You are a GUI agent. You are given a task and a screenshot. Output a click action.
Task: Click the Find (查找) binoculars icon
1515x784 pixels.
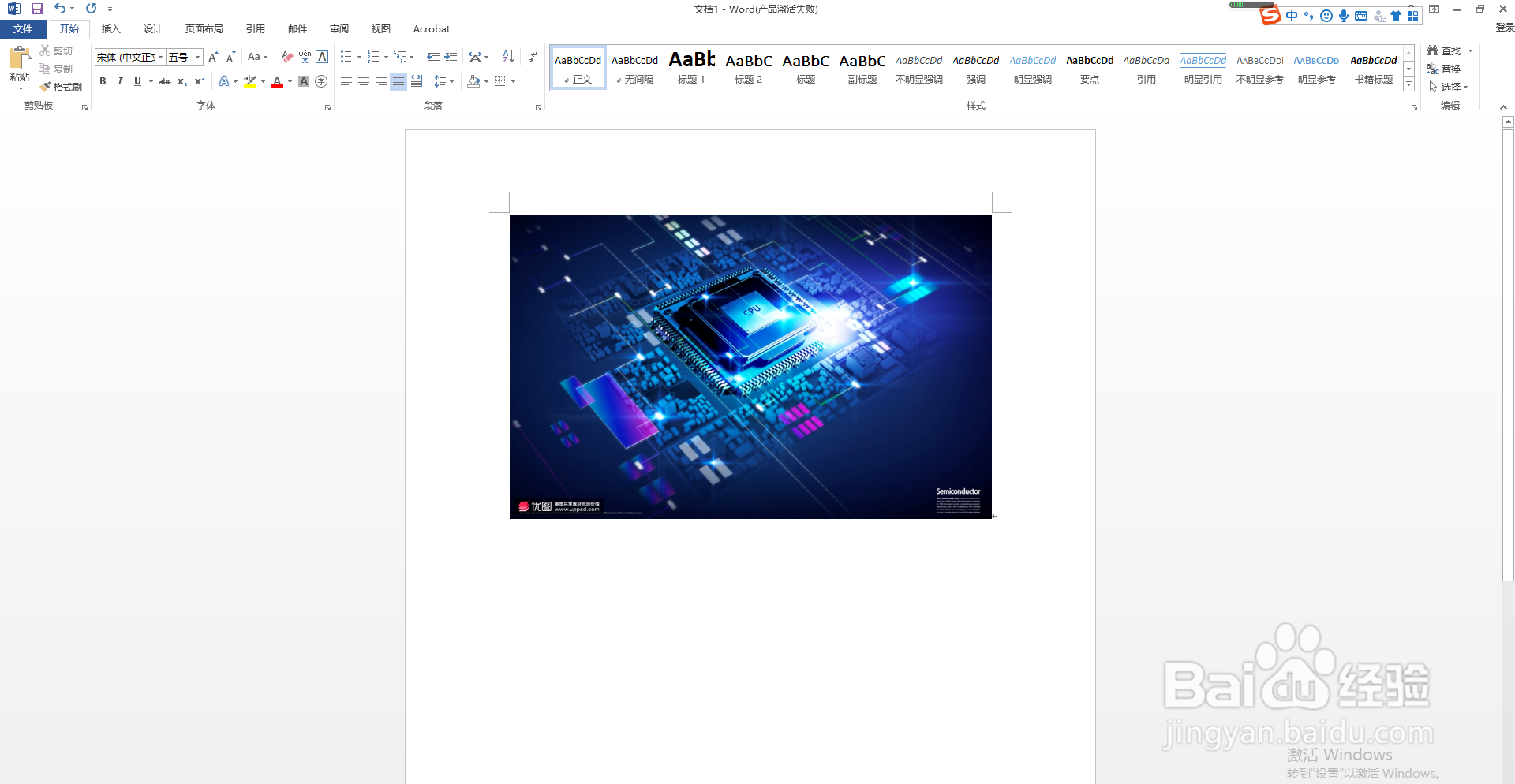(1432, 50)
